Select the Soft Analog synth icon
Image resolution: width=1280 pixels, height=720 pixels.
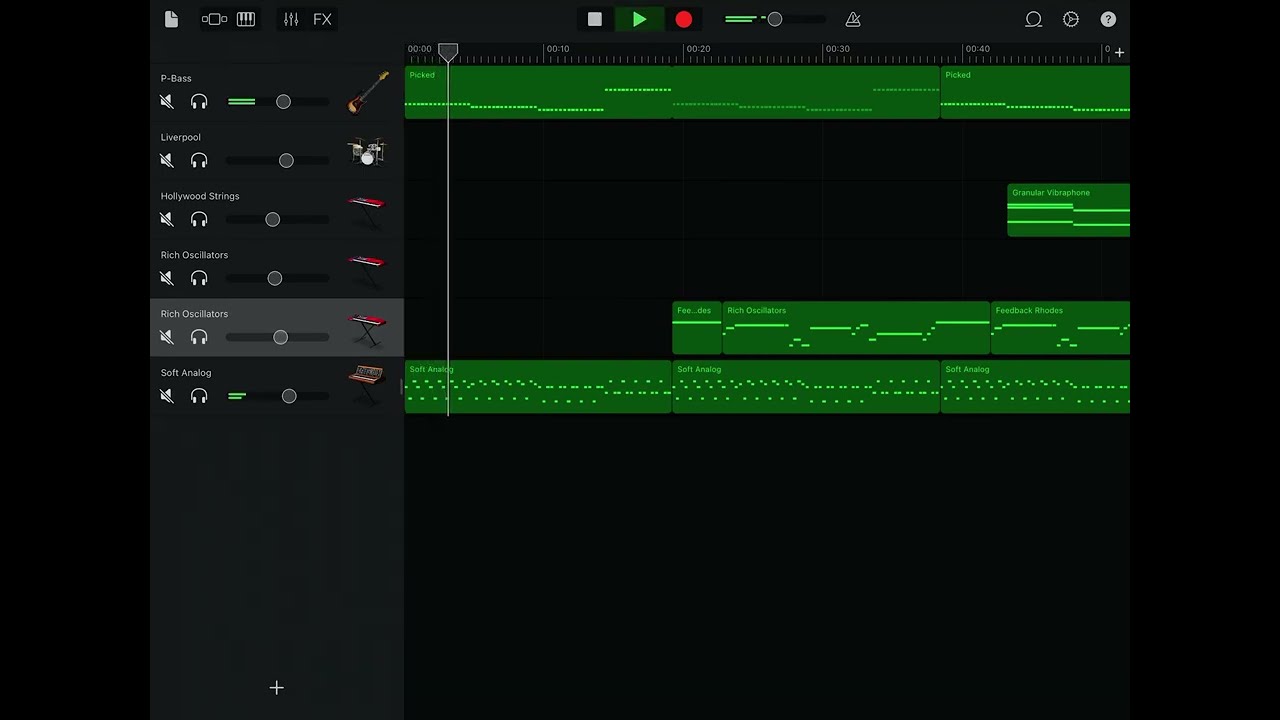[x=367, y=385]
